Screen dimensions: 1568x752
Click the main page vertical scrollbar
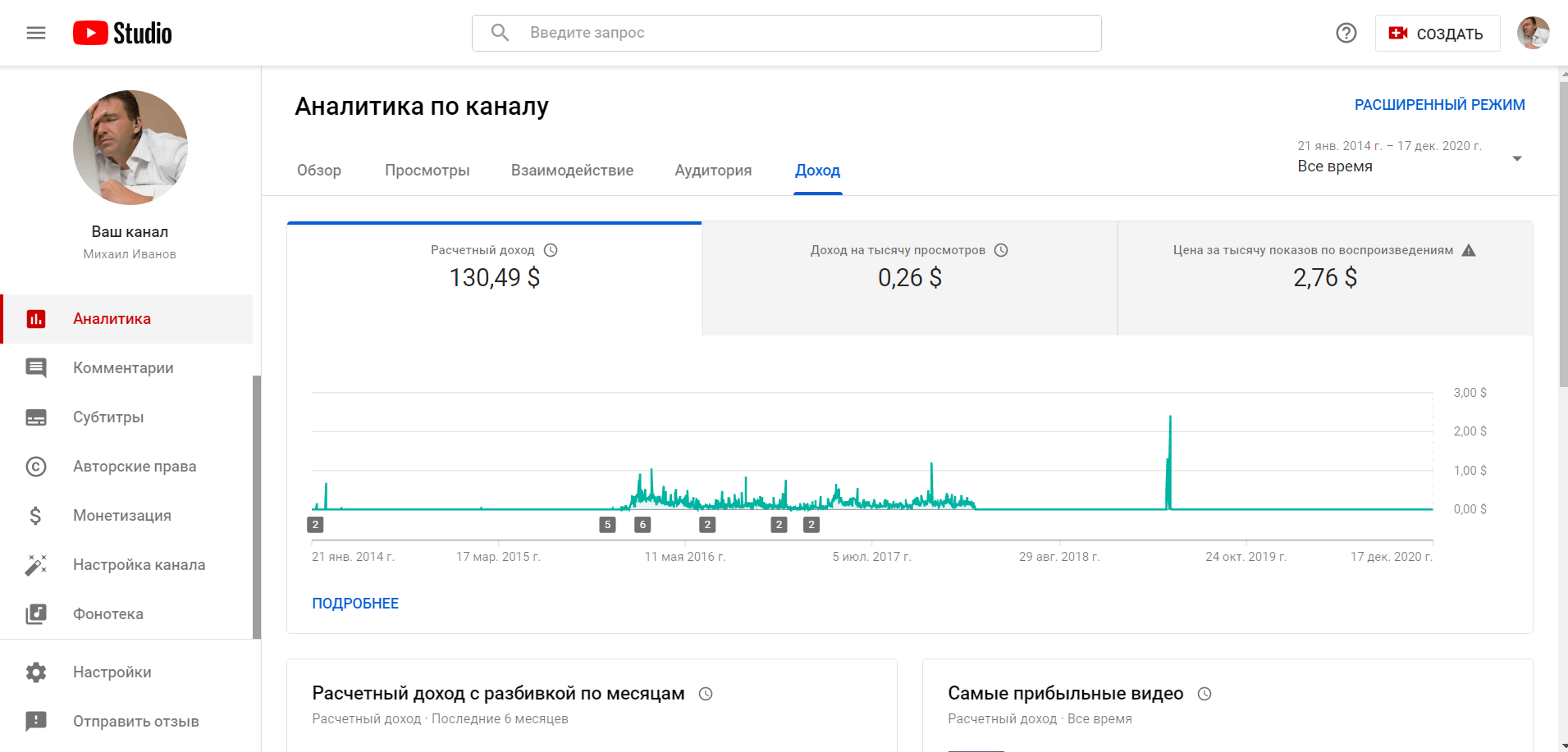pos(1563,234)
